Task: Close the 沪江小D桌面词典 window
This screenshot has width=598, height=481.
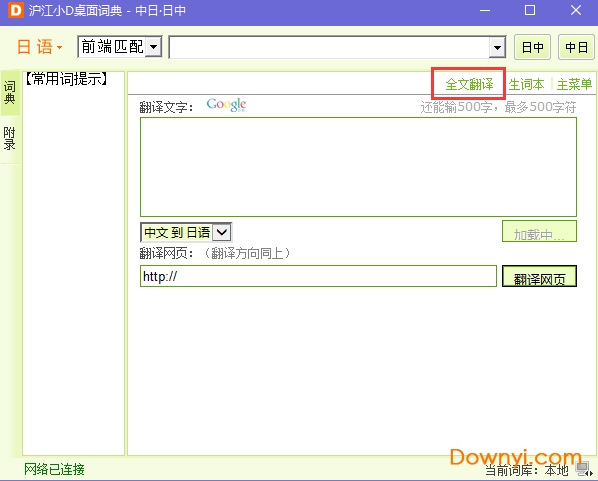Action: pos(575,10)
